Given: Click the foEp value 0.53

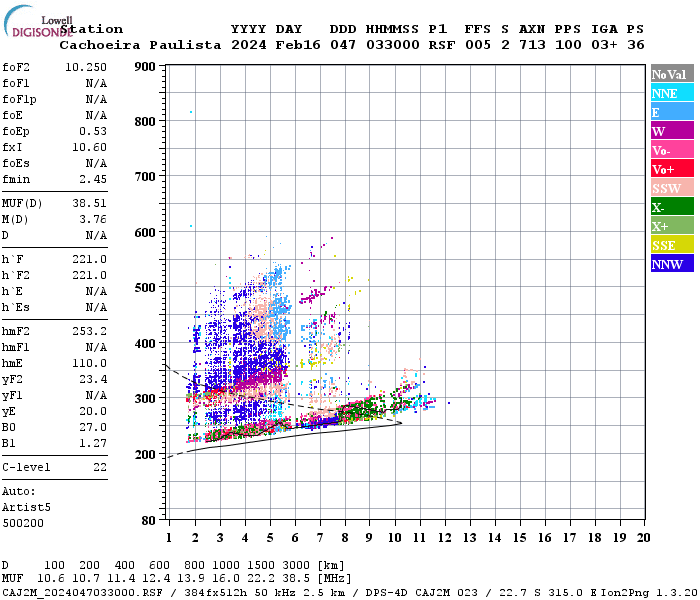Looking at the screenshot, I should (93, 131).
